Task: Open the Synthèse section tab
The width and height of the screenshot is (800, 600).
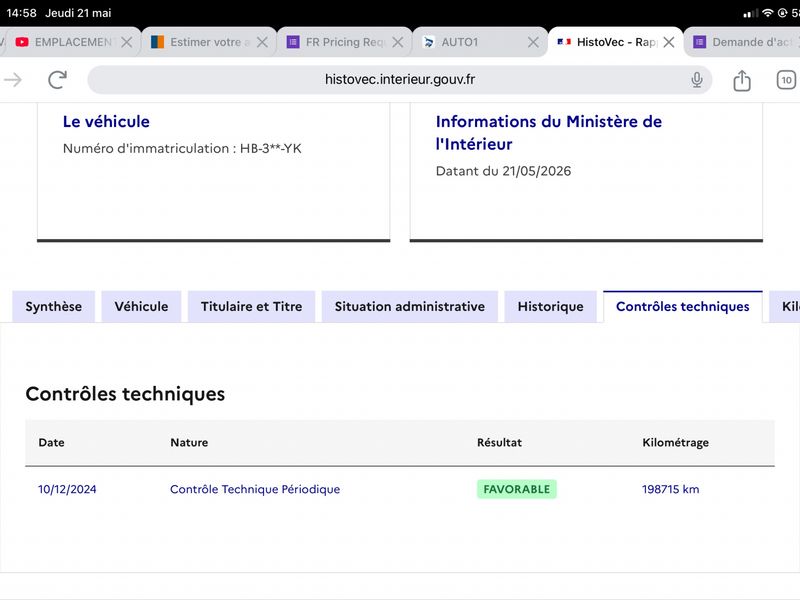Action: [x=54, y=307]
